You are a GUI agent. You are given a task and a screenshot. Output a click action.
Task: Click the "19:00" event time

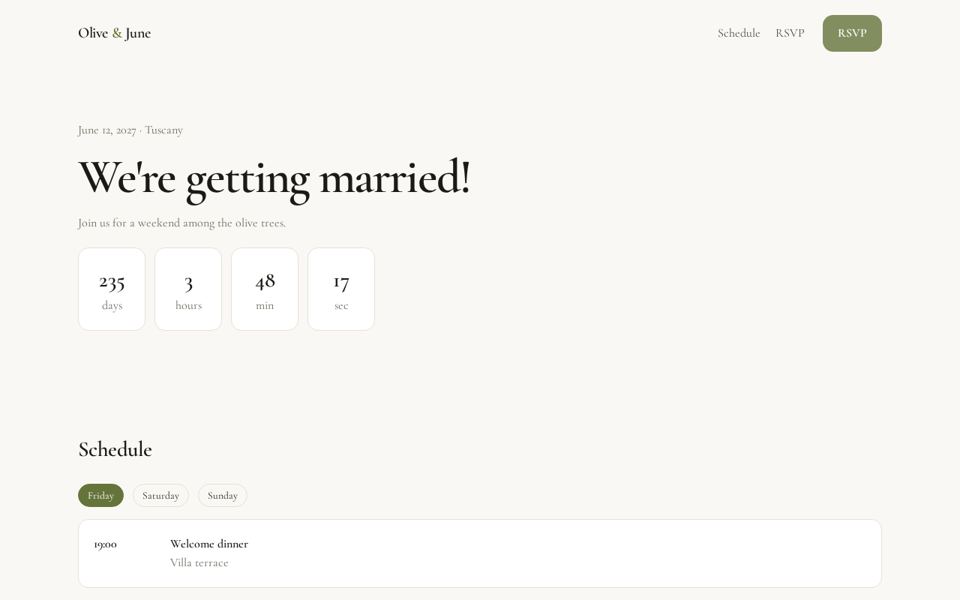click(105, 544)
